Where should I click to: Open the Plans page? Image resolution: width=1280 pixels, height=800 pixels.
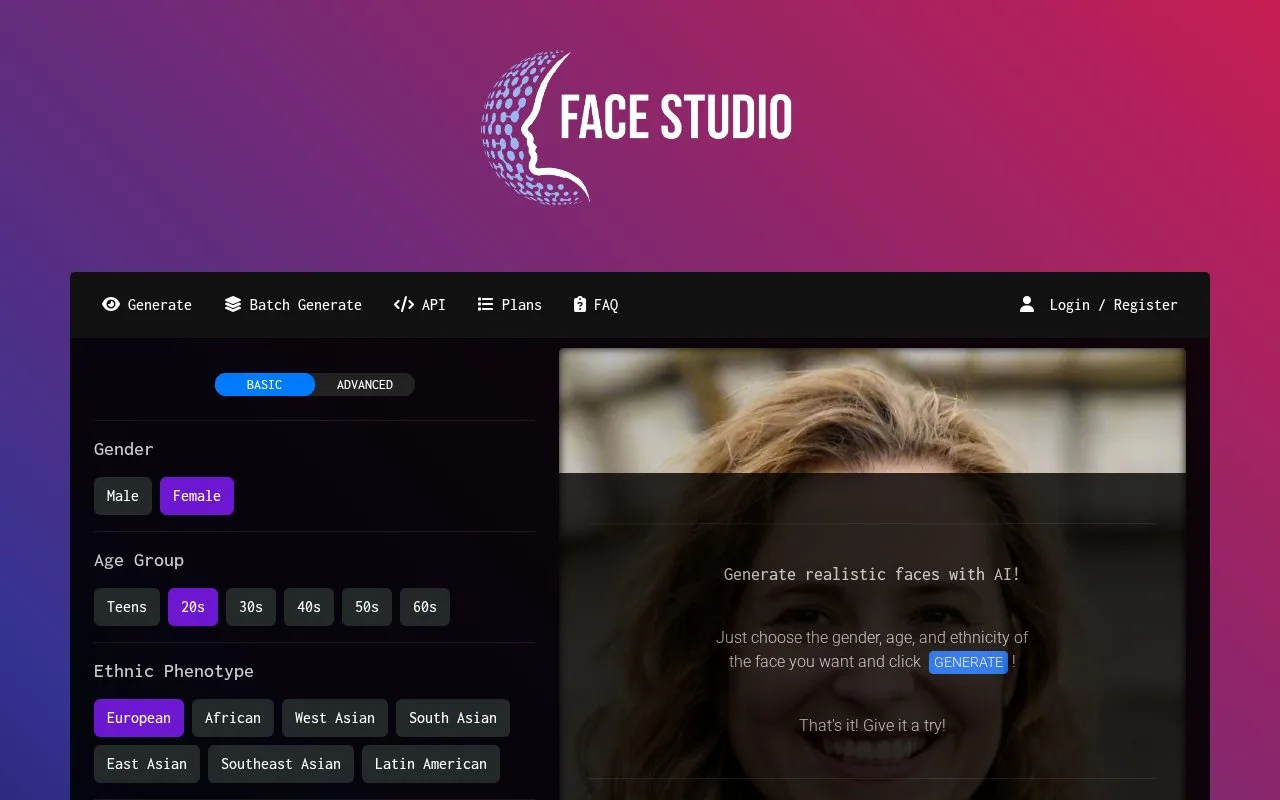pyautogui.click(x=510, y=305)
